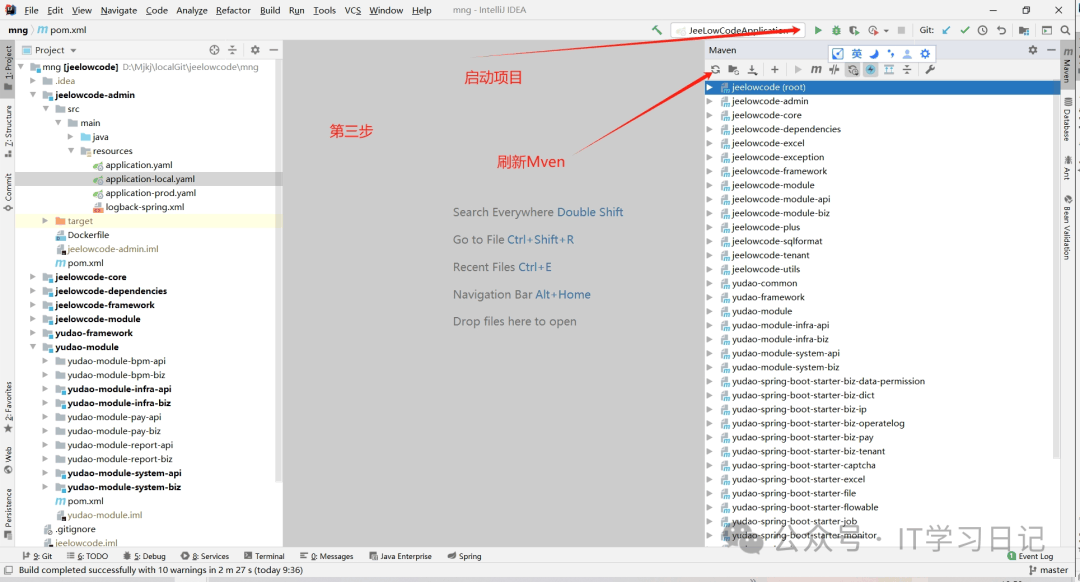Click the Git update project arrow
This screenshot has width=1080, height=582.
tap(946, 30)
